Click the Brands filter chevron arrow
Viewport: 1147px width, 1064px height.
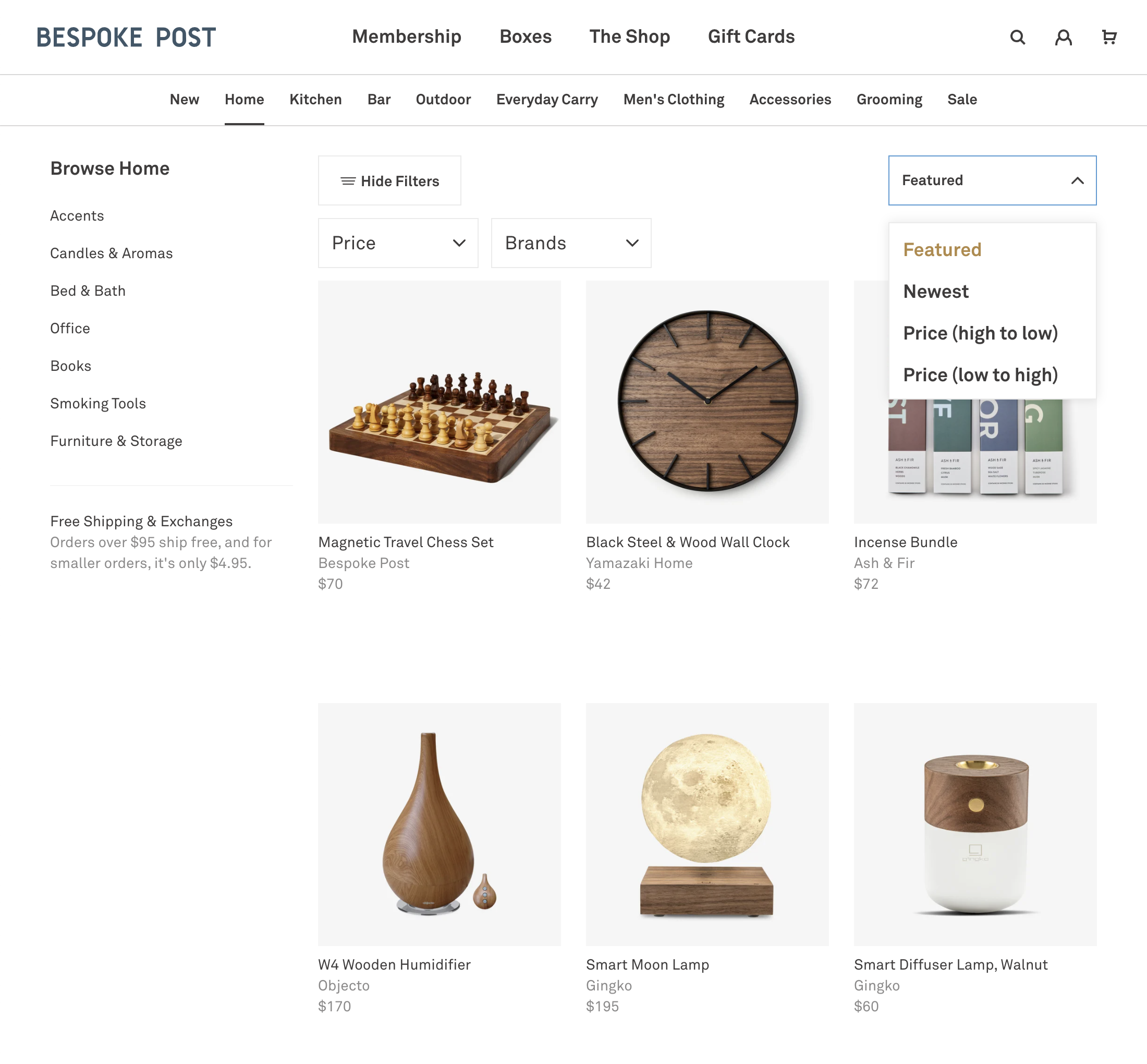click(x=632, y=243)
